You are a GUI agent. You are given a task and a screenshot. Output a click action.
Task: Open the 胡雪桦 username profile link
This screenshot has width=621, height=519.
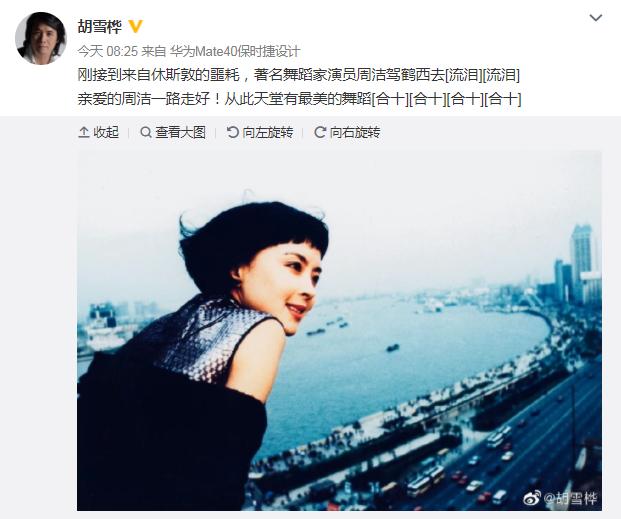tap(99, 27)
